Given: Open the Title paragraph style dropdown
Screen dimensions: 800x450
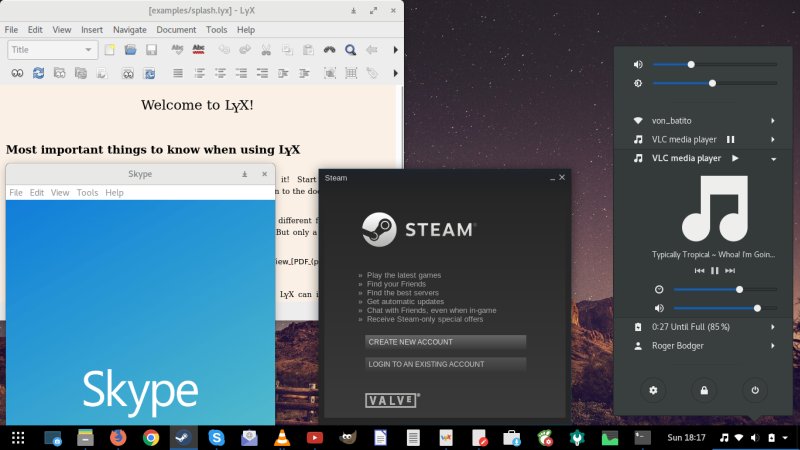Looking at the screenshot, I should pyautogui.click(x=52, y=49).
